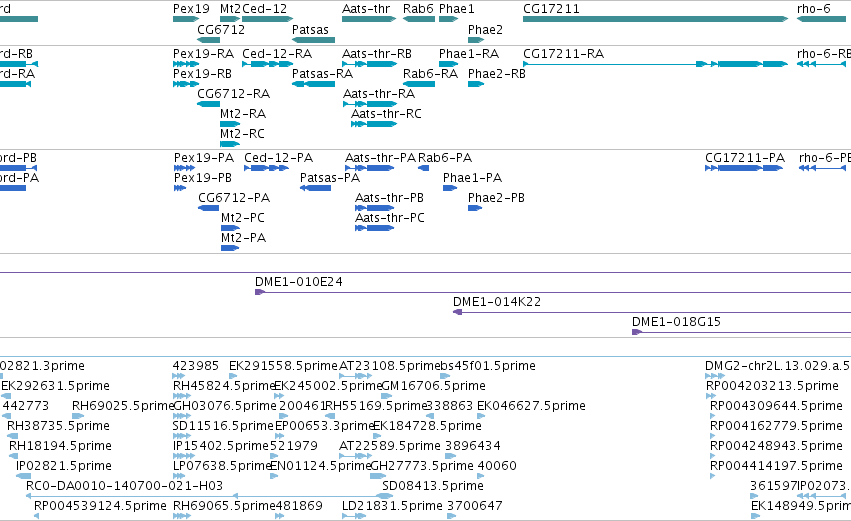This screenshot has width=851, height=521.
Task: Select the Patsas-PA coding feature
Action: click(x=315, y=188)
